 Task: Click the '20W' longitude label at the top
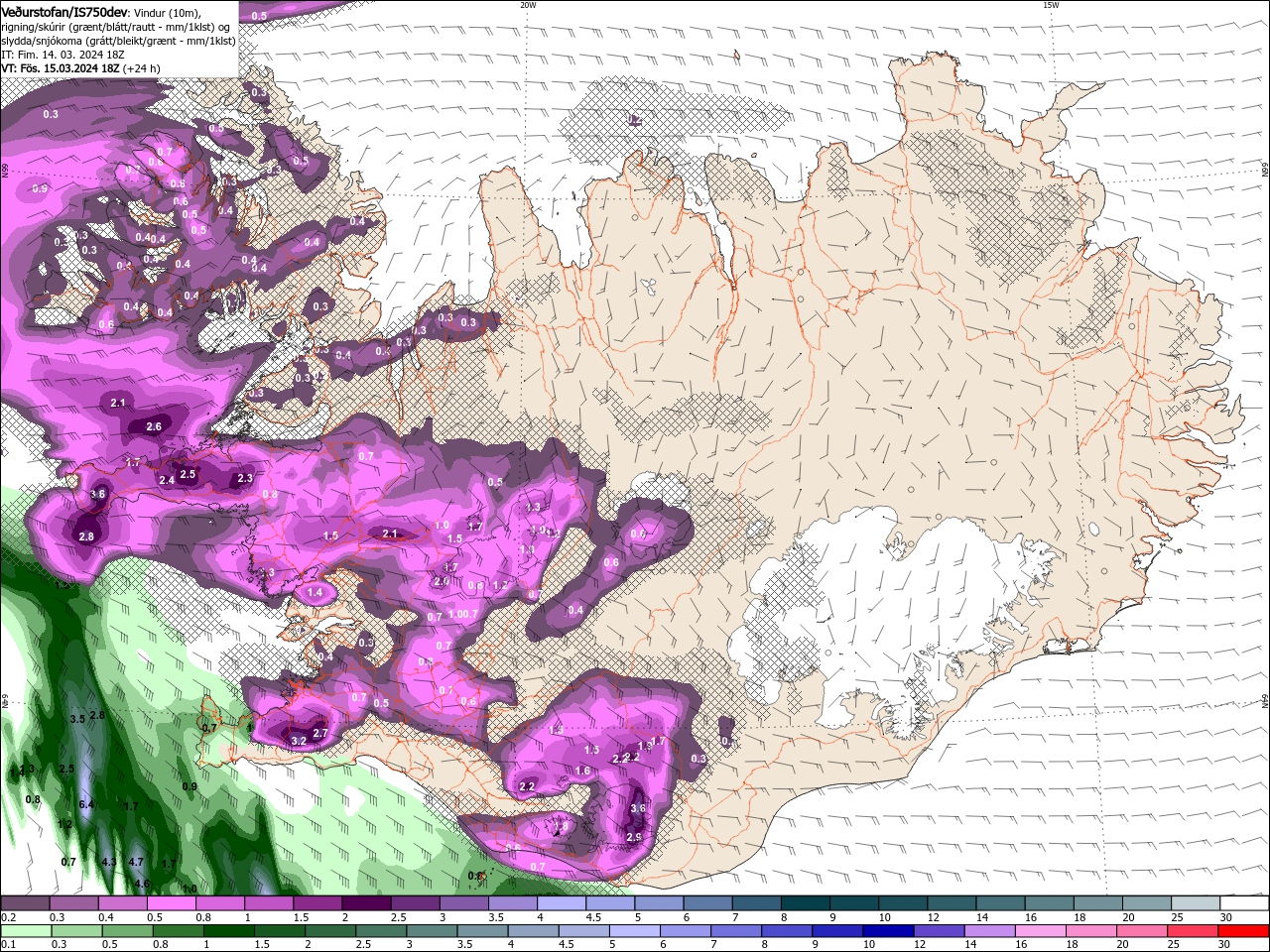click(528, 4)
